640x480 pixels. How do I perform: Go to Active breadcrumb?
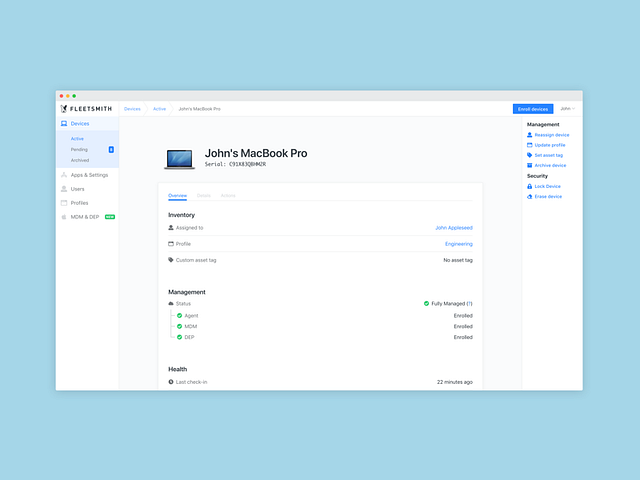[x=160, y=109]
